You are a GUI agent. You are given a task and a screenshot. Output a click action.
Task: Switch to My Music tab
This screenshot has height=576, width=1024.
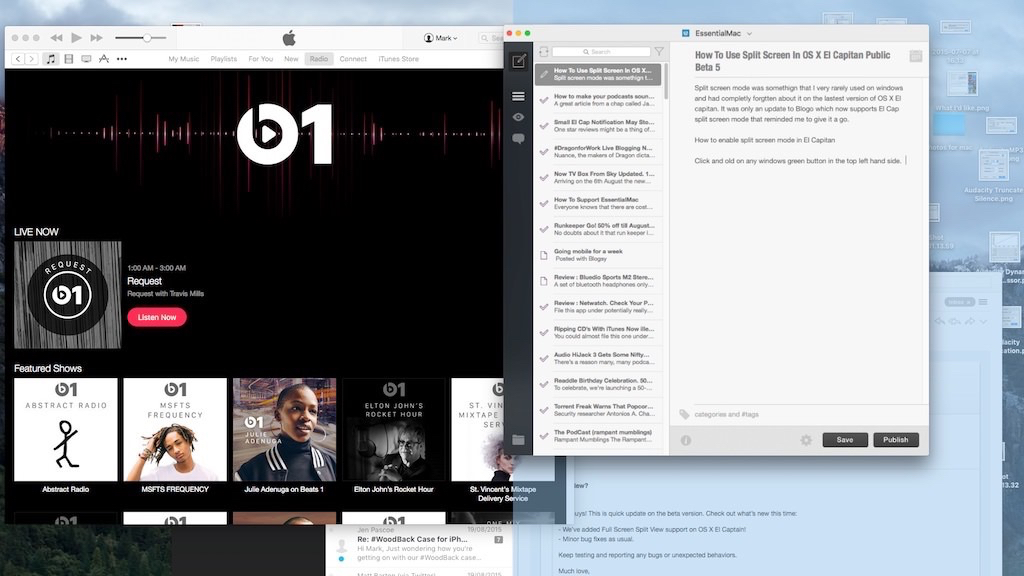tap(184, 59)
